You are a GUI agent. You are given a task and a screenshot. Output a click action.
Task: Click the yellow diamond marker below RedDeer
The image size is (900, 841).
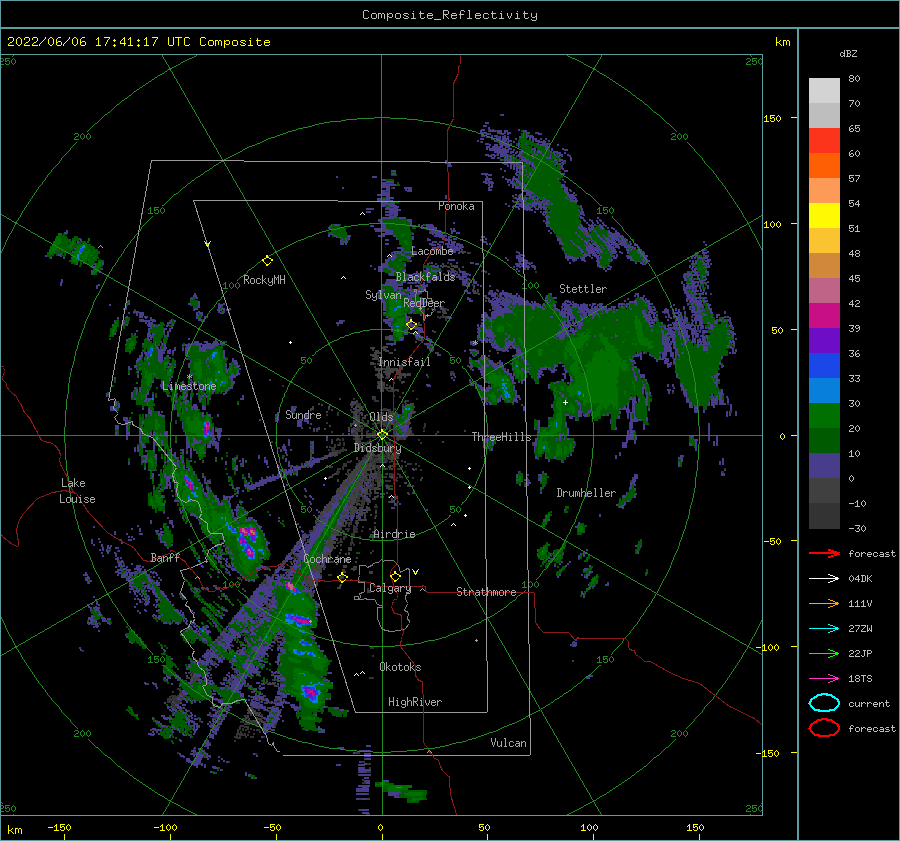pos(411,325)
